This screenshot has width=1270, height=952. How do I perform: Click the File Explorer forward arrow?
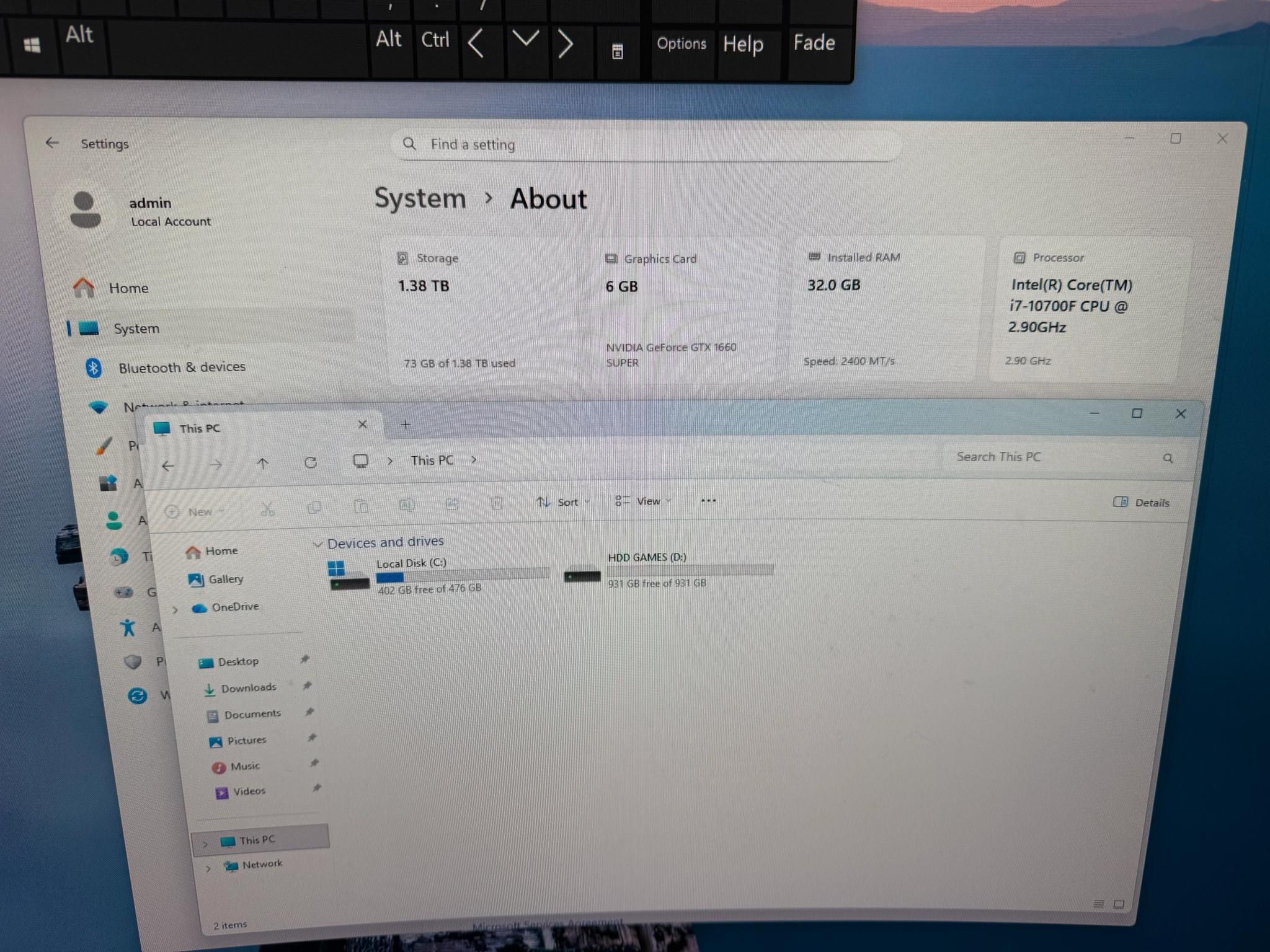215,464
